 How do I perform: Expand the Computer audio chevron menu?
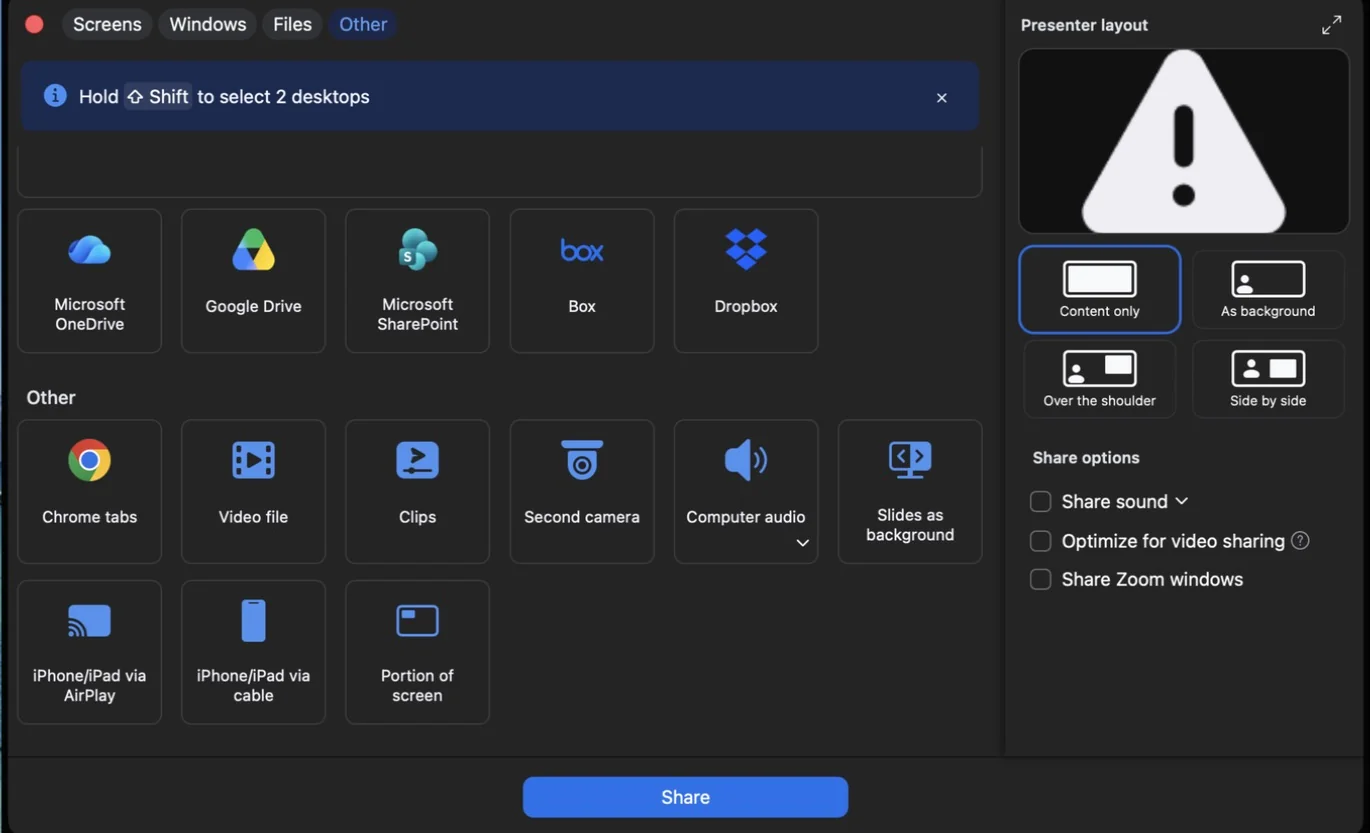click(802, 543)
